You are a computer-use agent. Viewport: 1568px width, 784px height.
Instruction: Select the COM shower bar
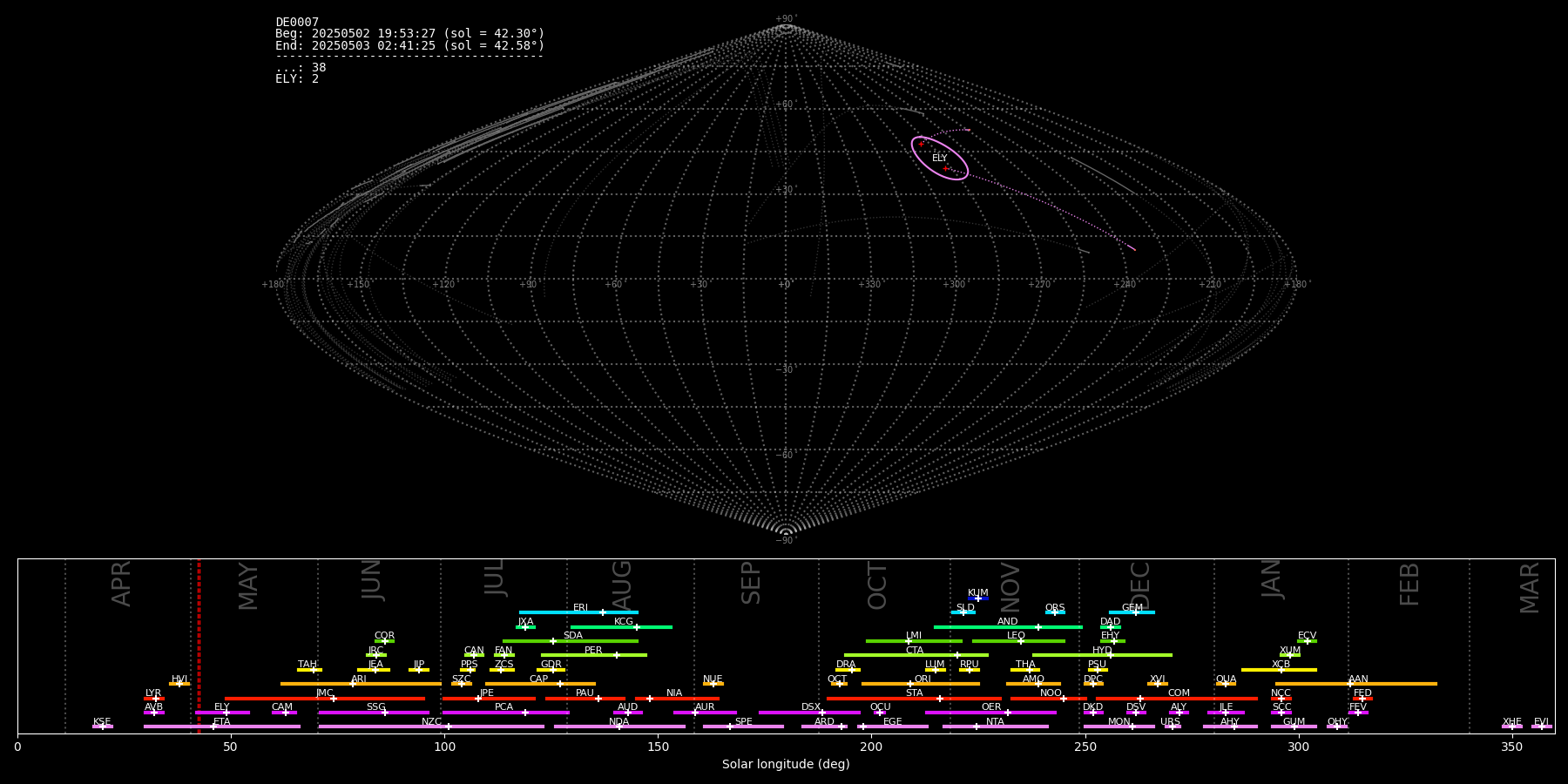click(x=1178, y=699)
